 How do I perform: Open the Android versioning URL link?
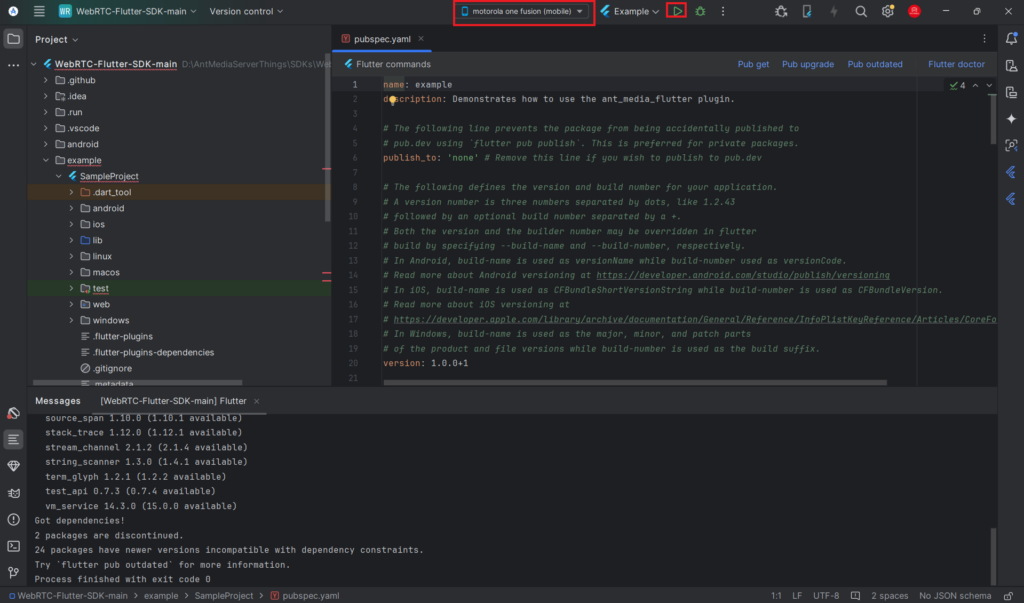(743, 276)
